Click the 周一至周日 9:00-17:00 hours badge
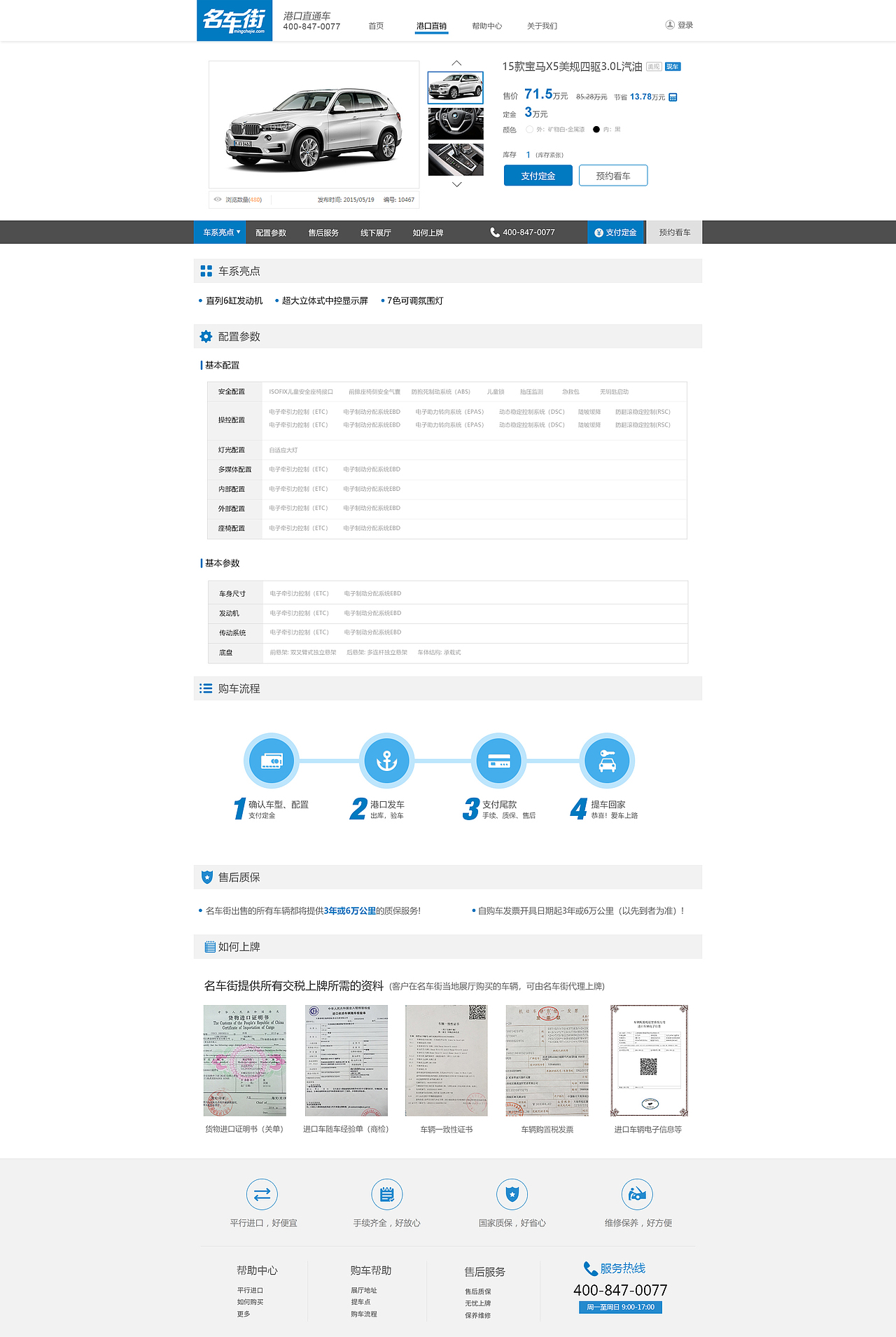This screenshot has height=1337, width=896. click(x=620, y=1307)
